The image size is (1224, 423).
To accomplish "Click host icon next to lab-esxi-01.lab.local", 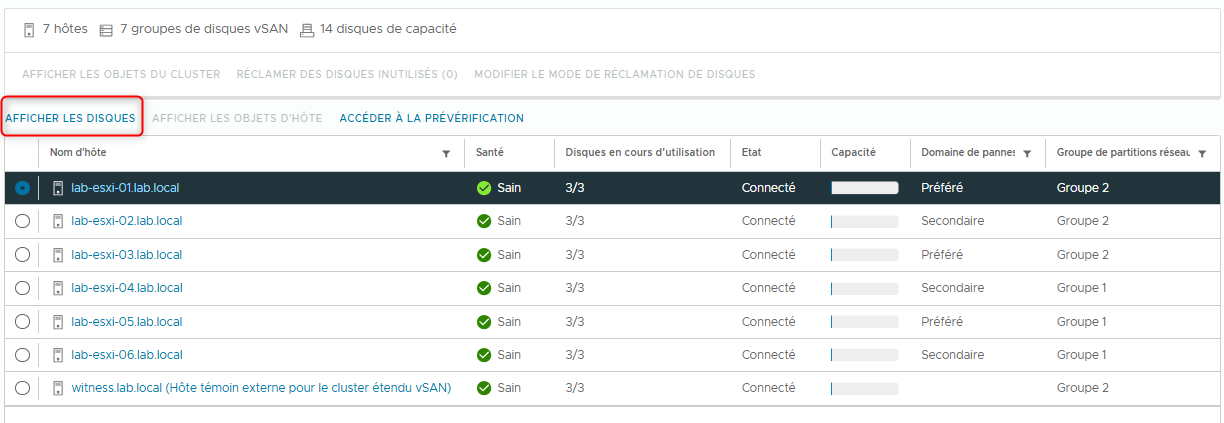I will pos(58,188).
